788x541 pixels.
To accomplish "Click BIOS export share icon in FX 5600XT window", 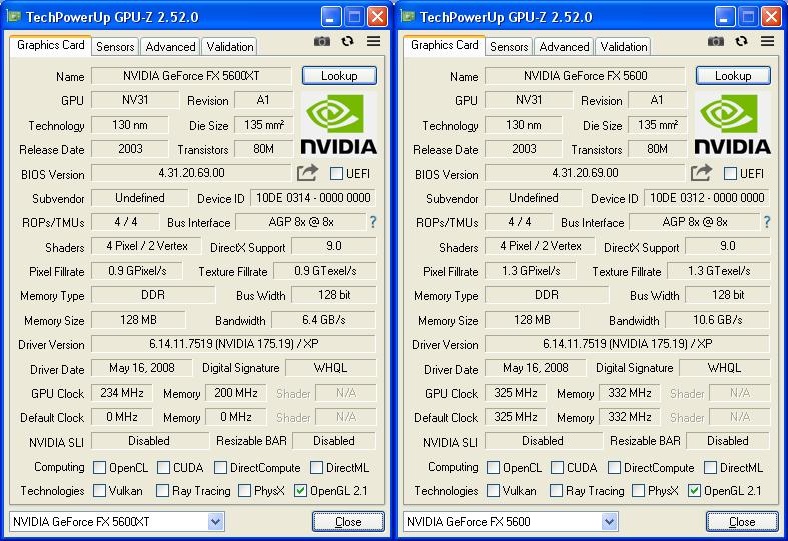I will pyautogui.click(x=307, y=173).
